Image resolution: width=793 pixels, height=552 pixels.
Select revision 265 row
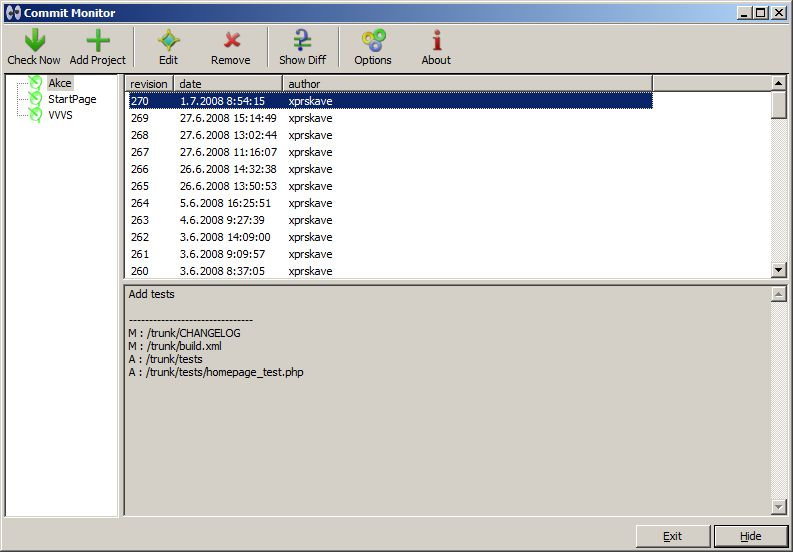tap(390, 186)
